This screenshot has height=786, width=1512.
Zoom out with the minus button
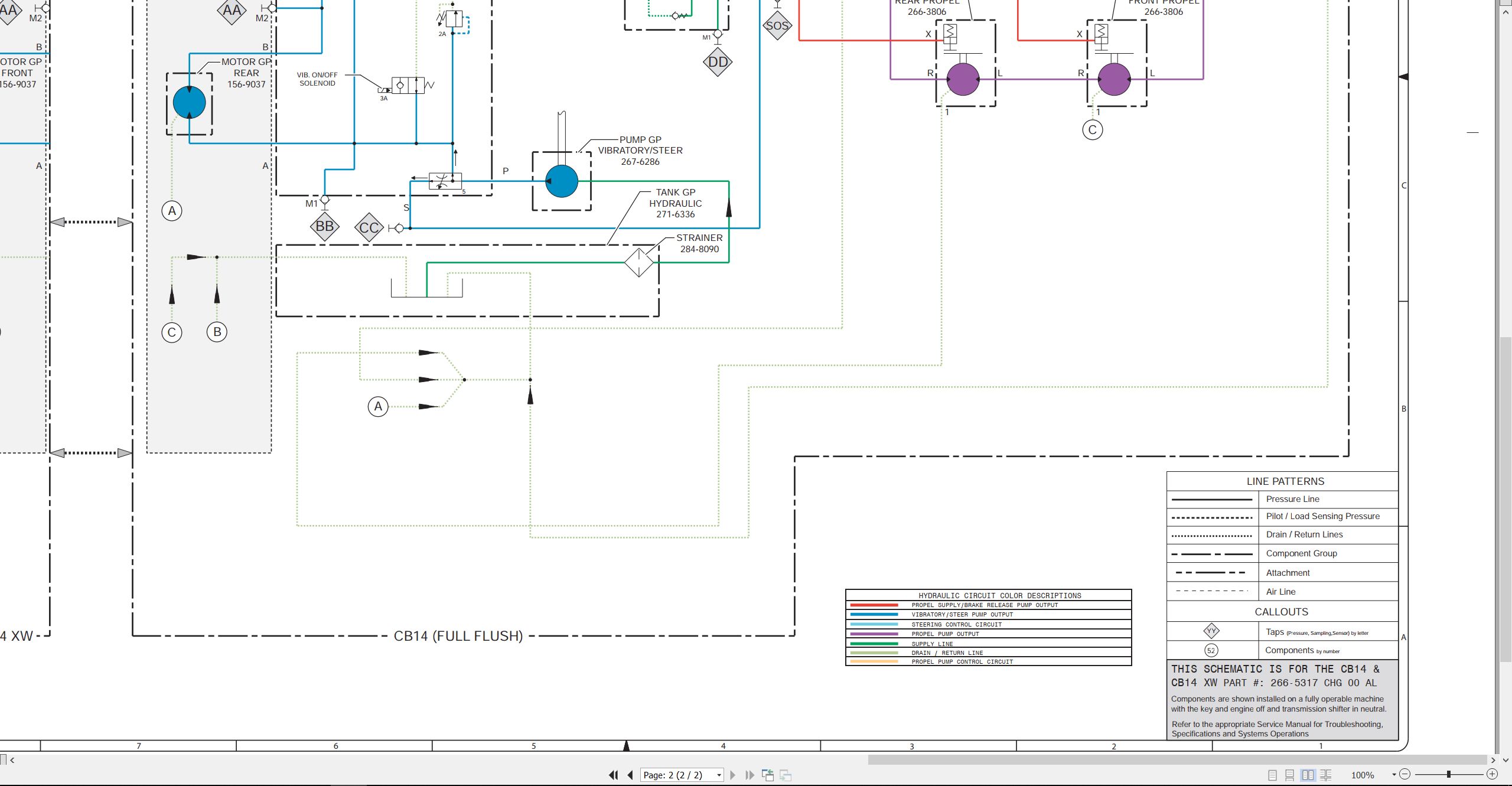pos(1405,774)
